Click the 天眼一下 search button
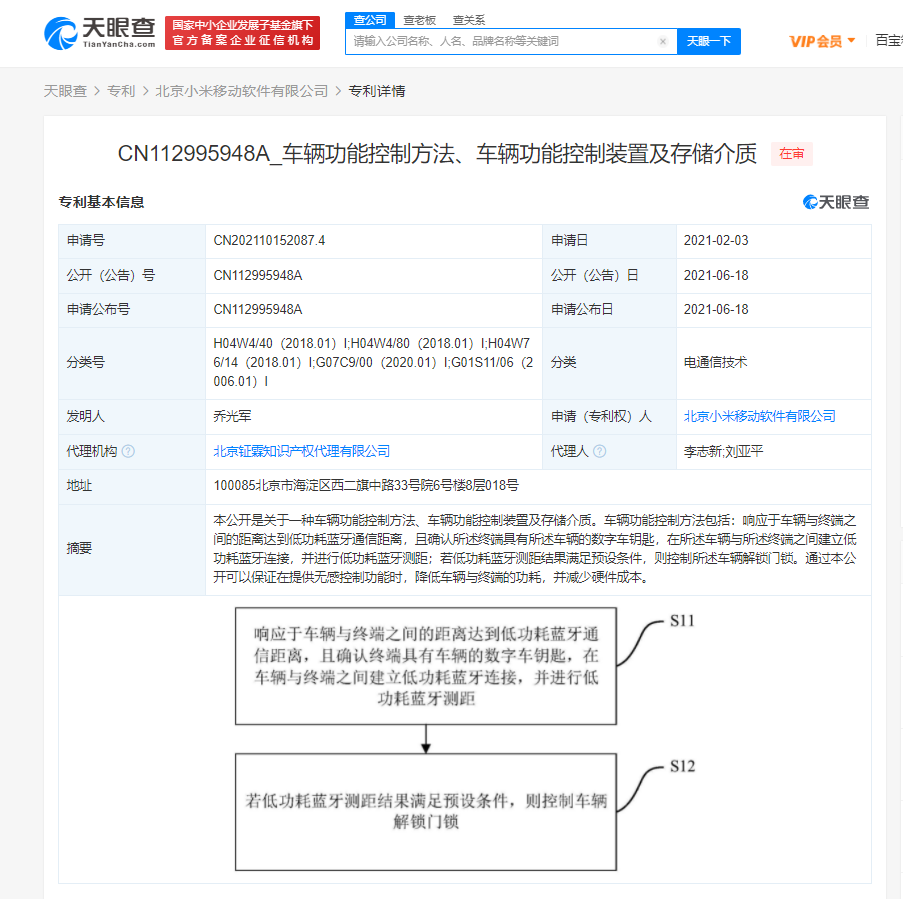The image size is (903, 899). 709,41
